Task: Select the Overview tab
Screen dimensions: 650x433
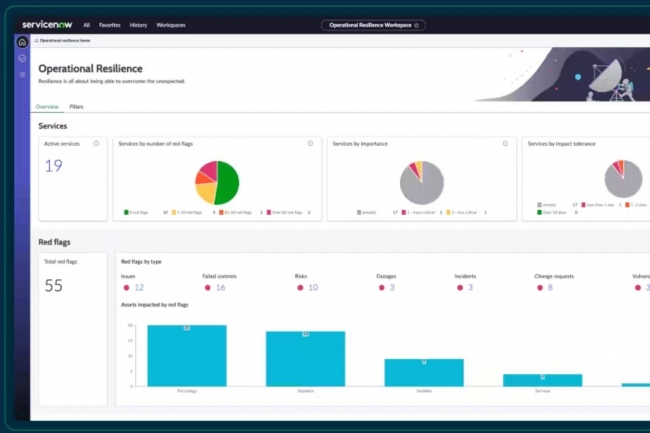Action: 47,105
